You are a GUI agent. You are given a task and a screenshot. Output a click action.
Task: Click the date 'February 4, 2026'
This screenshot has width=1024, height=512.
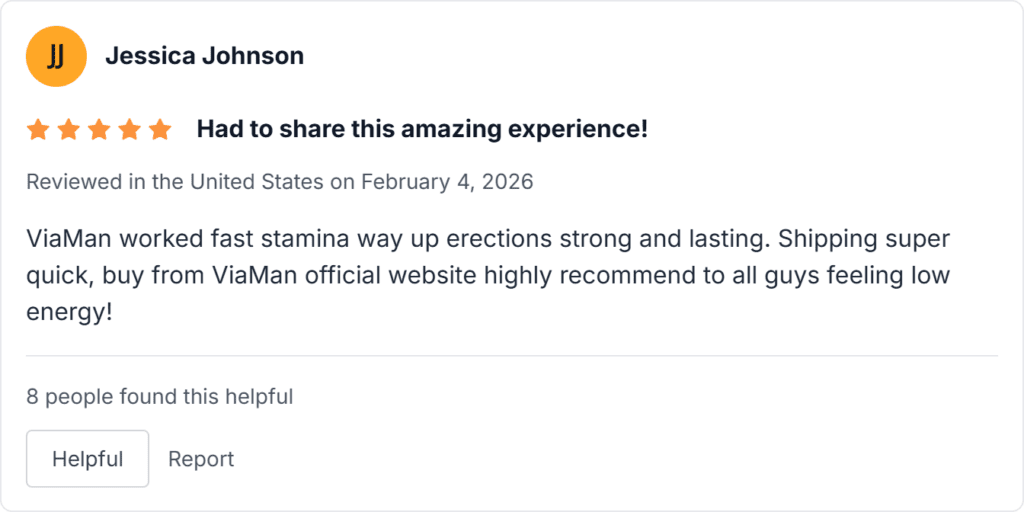point(447,182)
